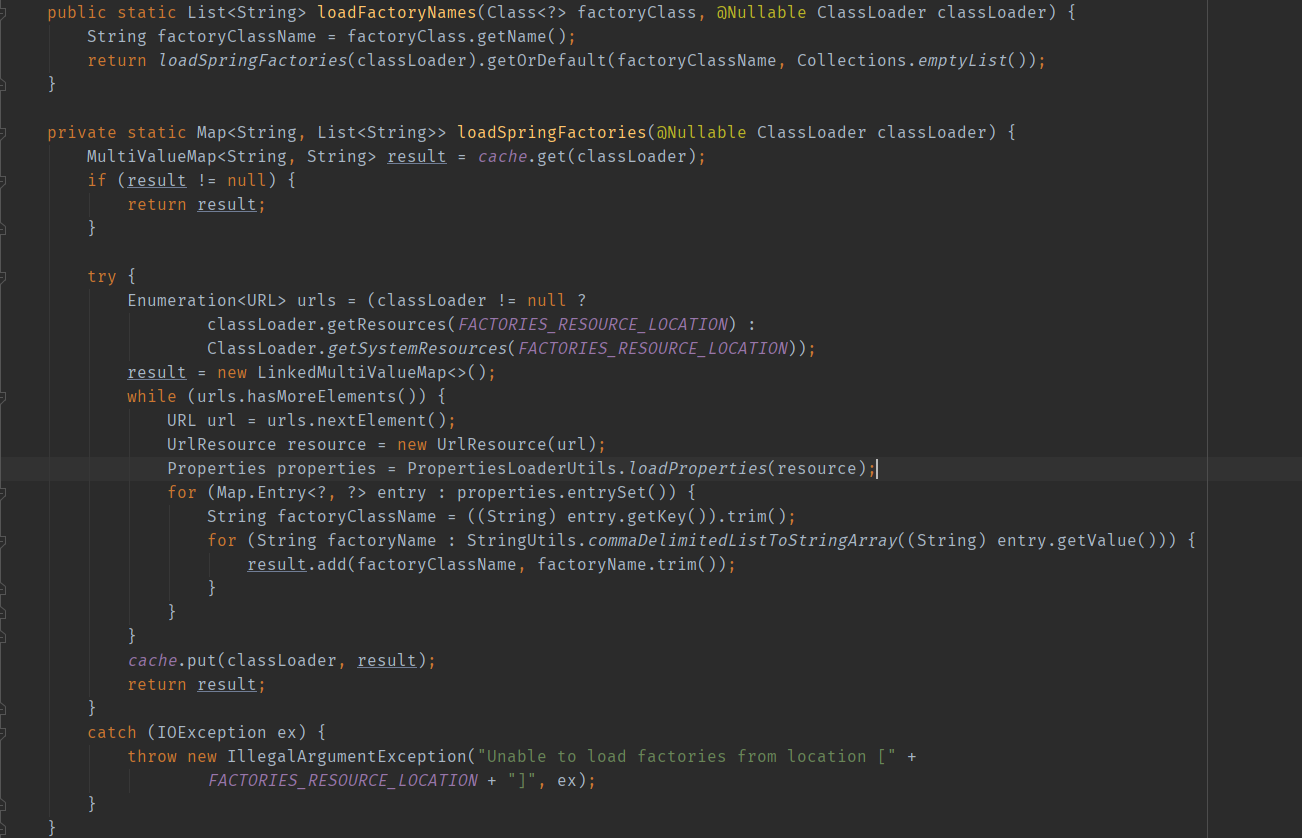Viewport: 1302px width, 838px height.
Task: Click the 'if (result != null)' condition
Action: [182, 180]
